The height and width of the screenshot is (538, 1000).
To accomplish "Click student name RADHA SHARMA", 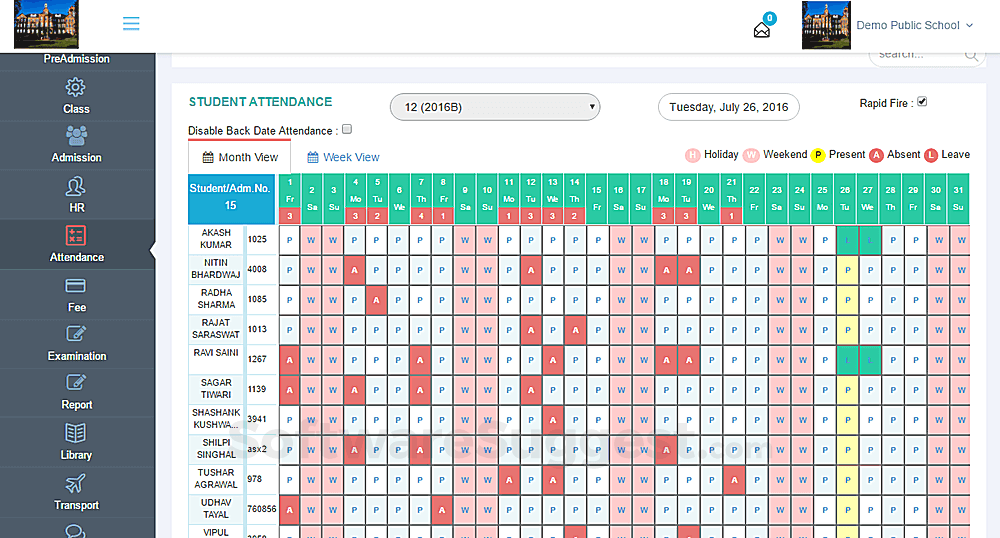I will (x=216, y=299).
